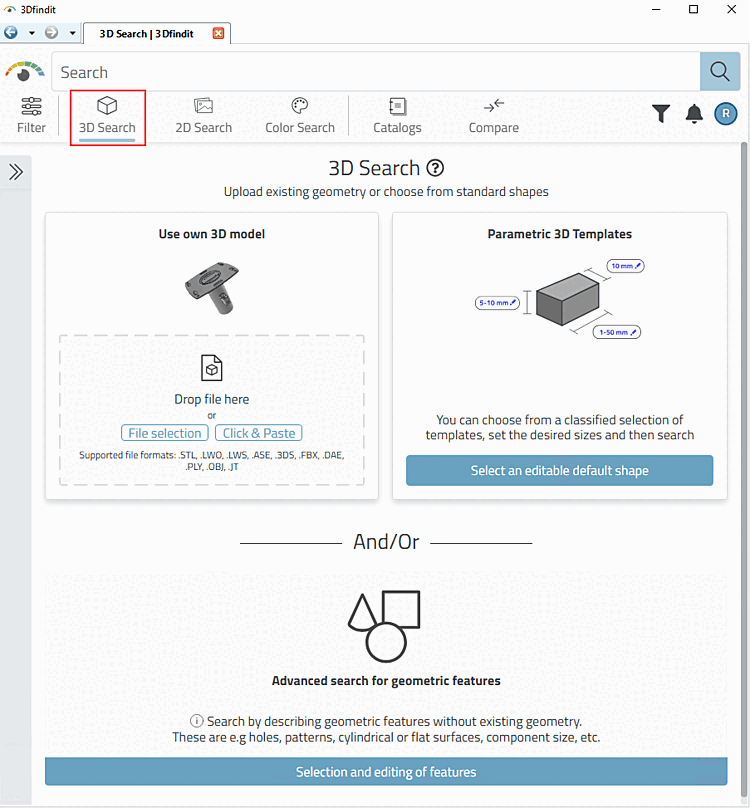Open the back history dropdown arrow
Image resolution: width=750 pixels, height=808 pixels.
tap(32, 33)
